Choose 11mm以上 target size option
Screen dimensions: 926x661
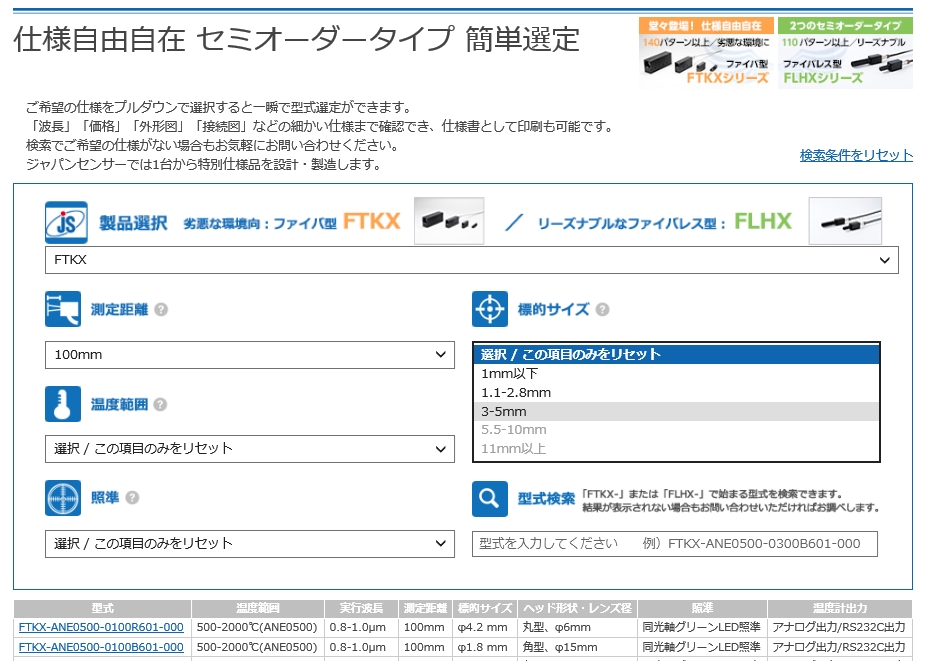676,448
